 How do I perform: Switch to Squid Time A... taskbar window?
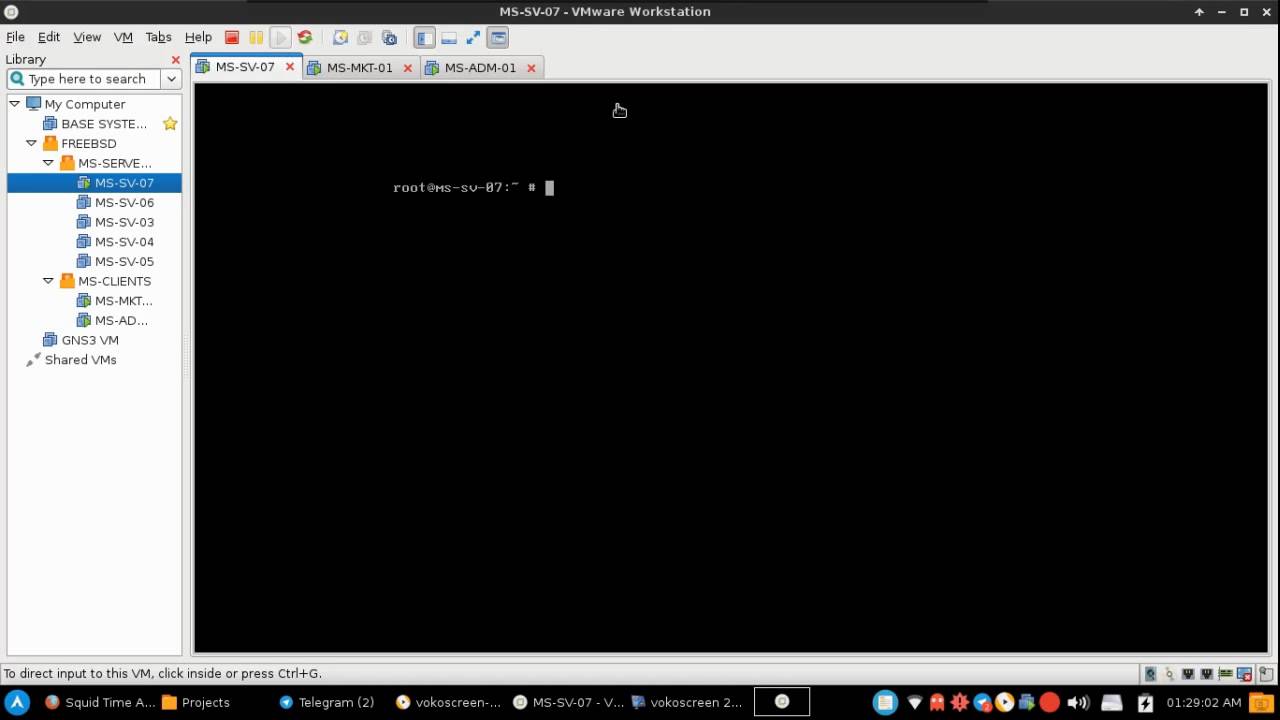pyautogui.click(x=100, y=702)
